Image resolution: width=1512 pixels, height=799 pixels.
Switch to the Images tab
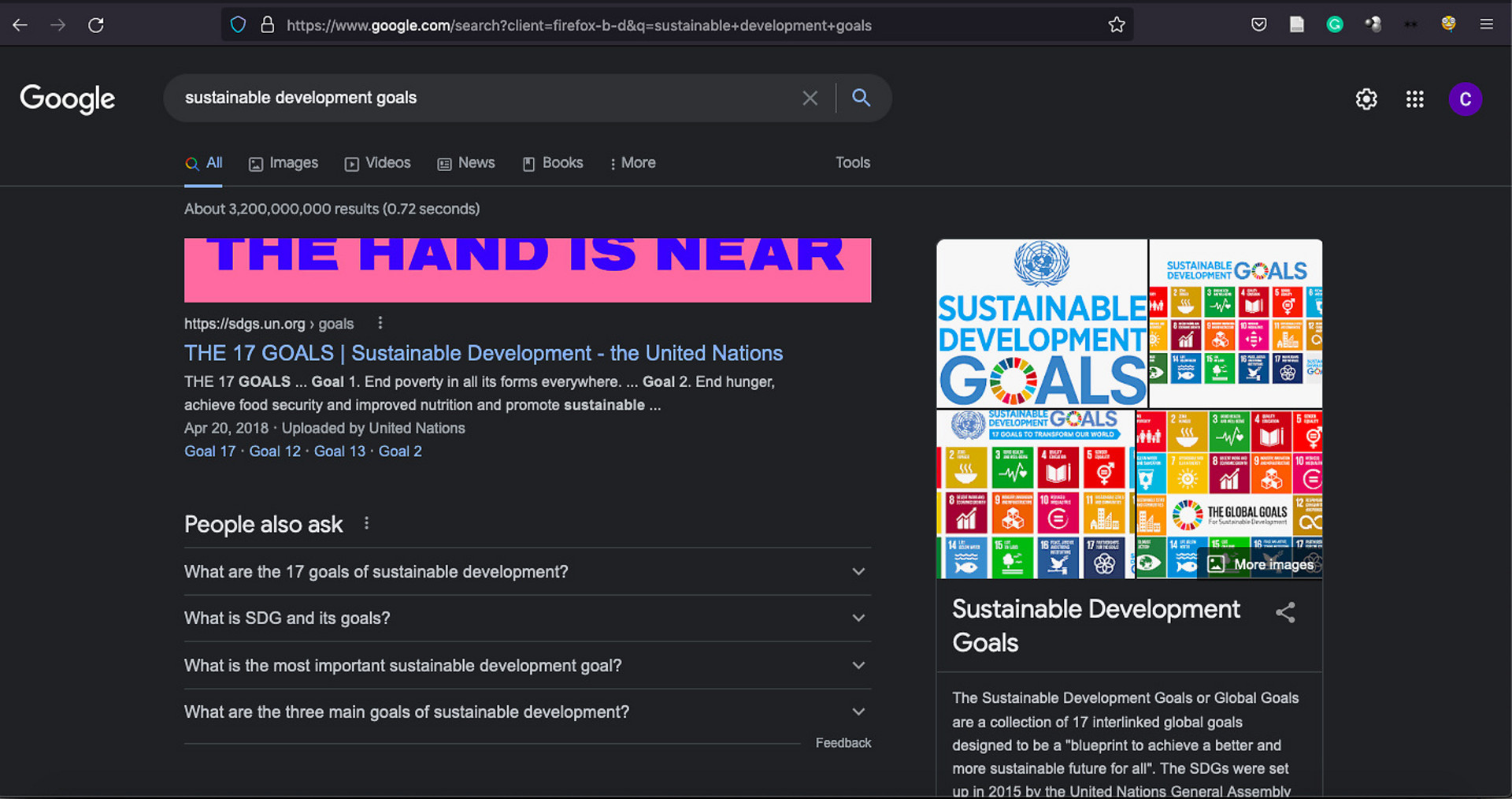pyautogui.click(x=283, y=163)
